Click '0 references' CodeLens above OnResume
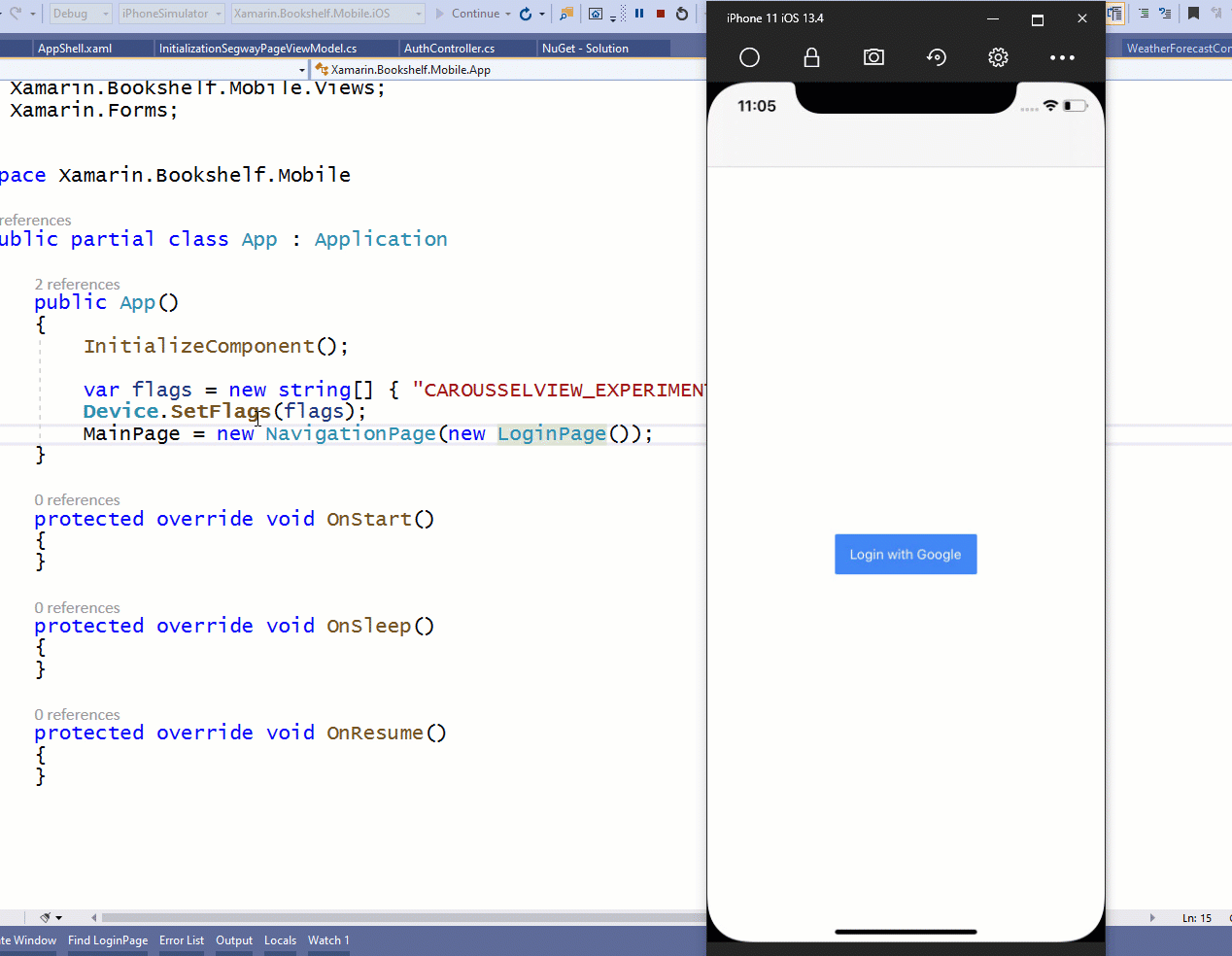Viewport: 1232px width, 956px height. click(77, 715)
